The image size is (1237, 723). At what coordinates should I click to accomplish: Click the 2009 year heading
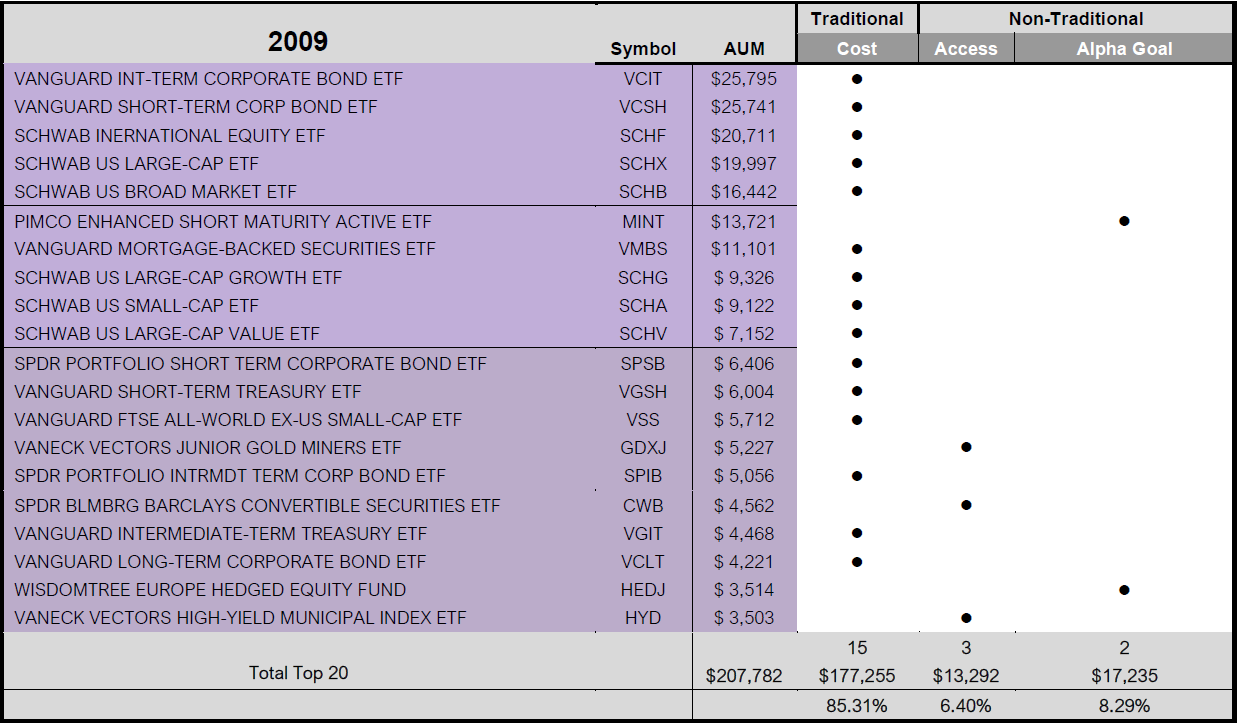[298, 41]
